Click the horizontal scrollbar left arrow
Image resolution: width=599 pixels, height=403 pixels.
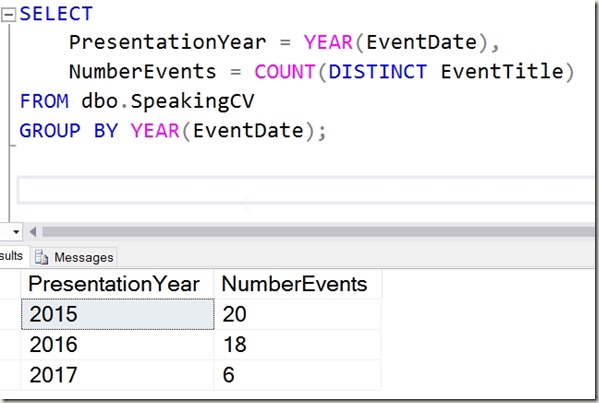tap(33, 231)
